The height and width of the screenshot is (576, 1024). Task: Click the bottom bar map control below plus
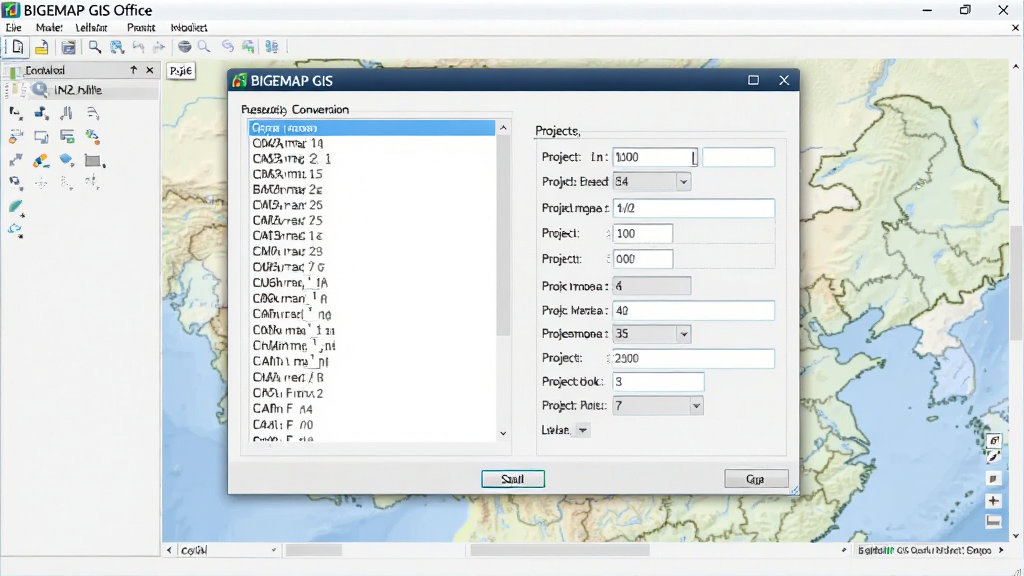[x=993, y=521]
